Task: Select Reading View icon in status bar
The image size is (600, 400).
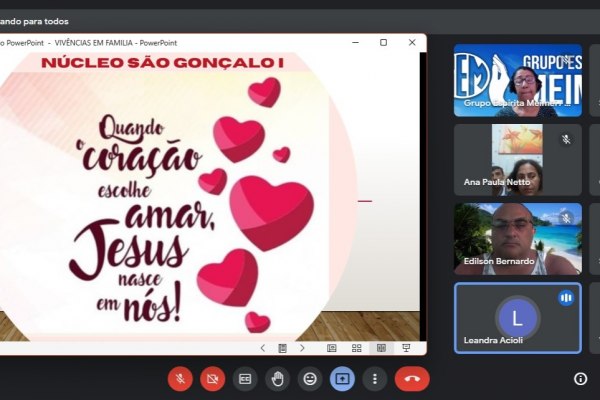Action: pyautogui.click(x=380, y=348)
